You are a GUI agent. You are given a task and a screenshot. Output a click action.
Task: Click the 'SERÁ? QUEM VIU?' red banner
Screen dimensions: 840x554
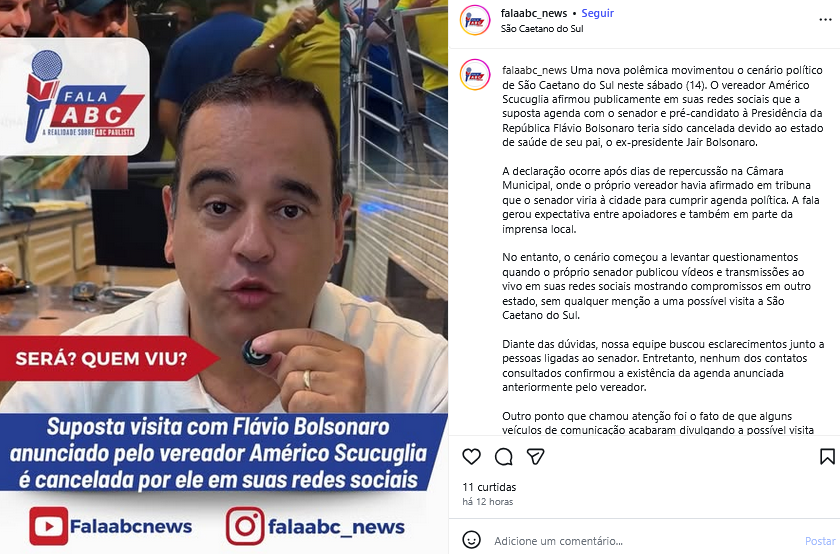tap(102, 358)
